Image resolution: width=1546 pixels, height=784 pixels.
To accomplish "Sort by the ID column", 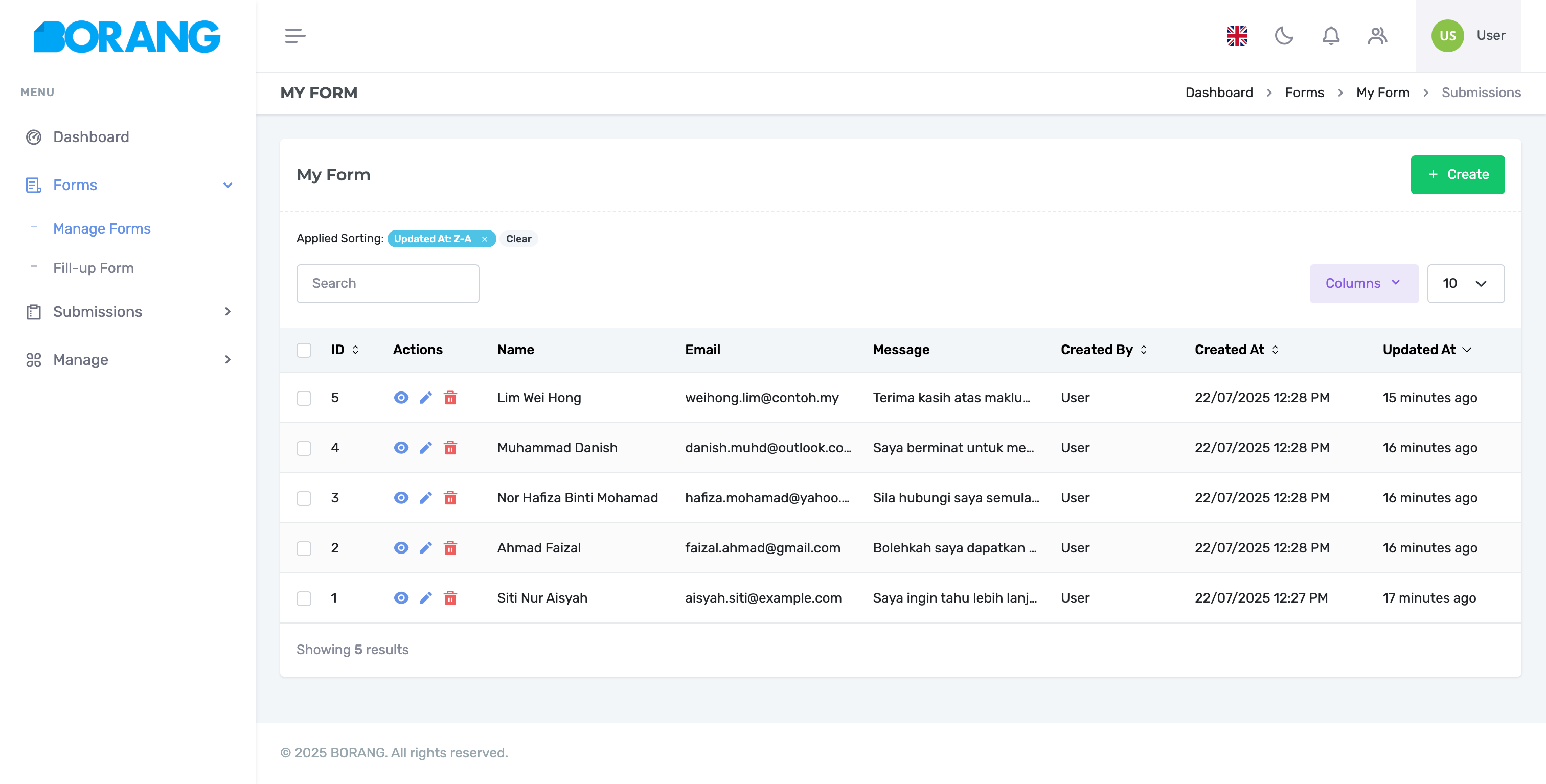I will 345,350.
